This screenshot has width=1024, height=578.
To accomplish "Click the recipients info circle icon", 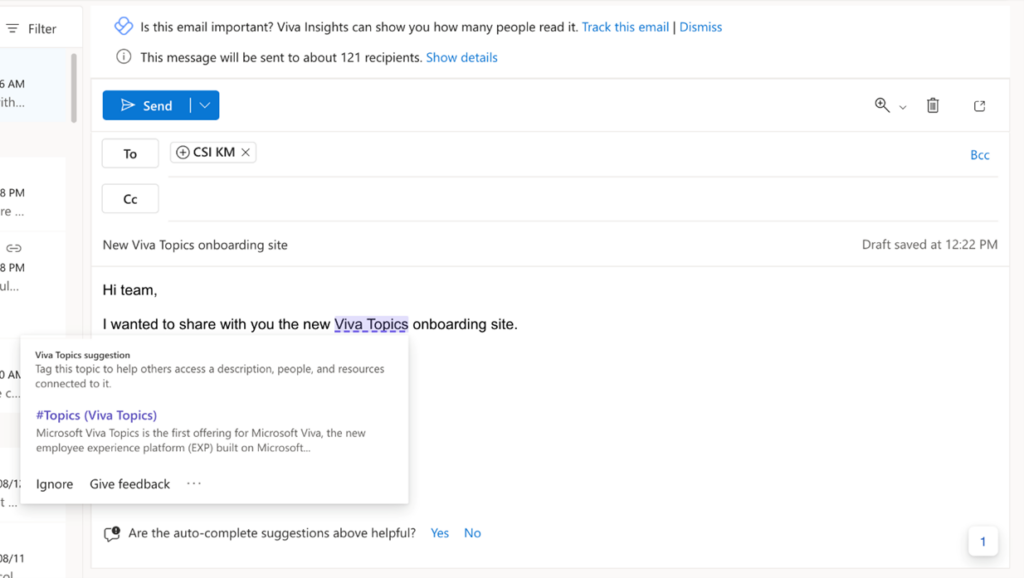I will [122, 57].
